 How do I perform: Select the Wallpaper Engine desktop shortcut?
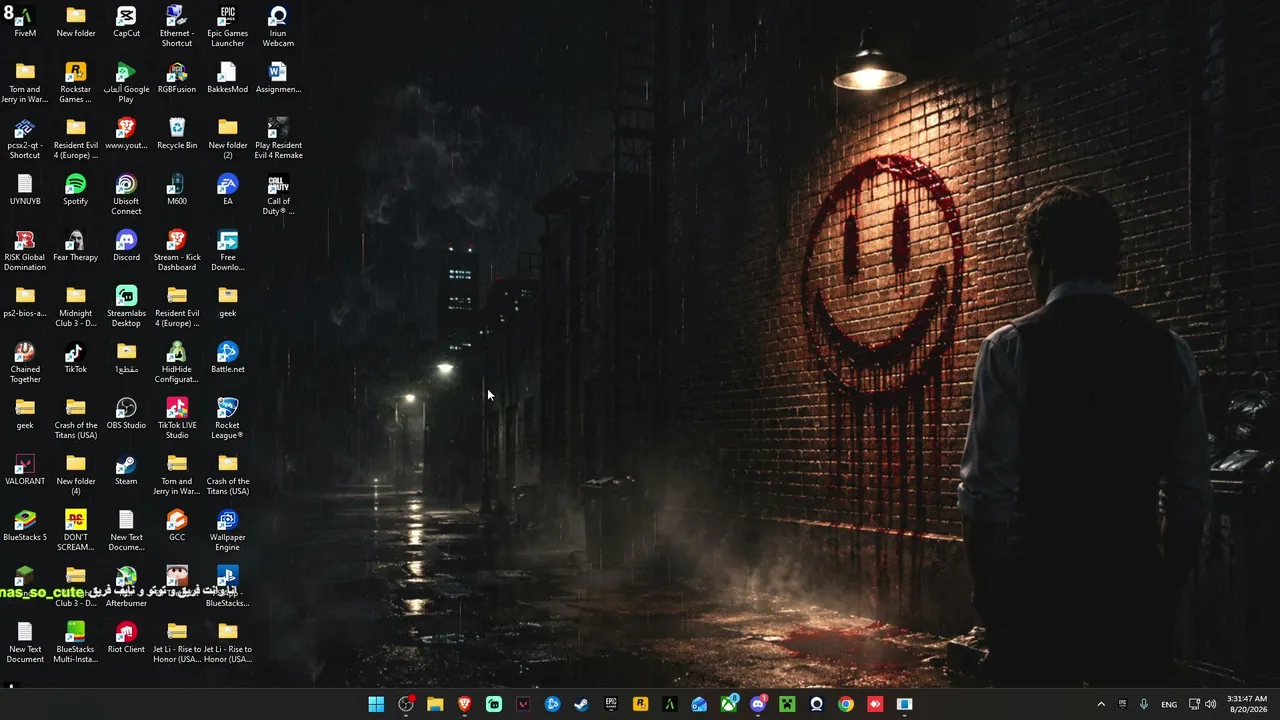(228, 530)
